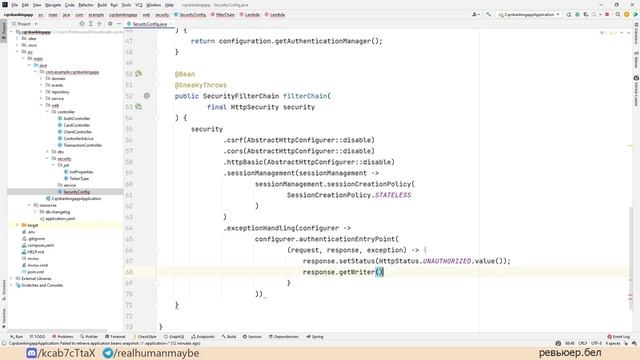
Task: Expand the dto folder in project tree
Action: [x=47, y=152]
